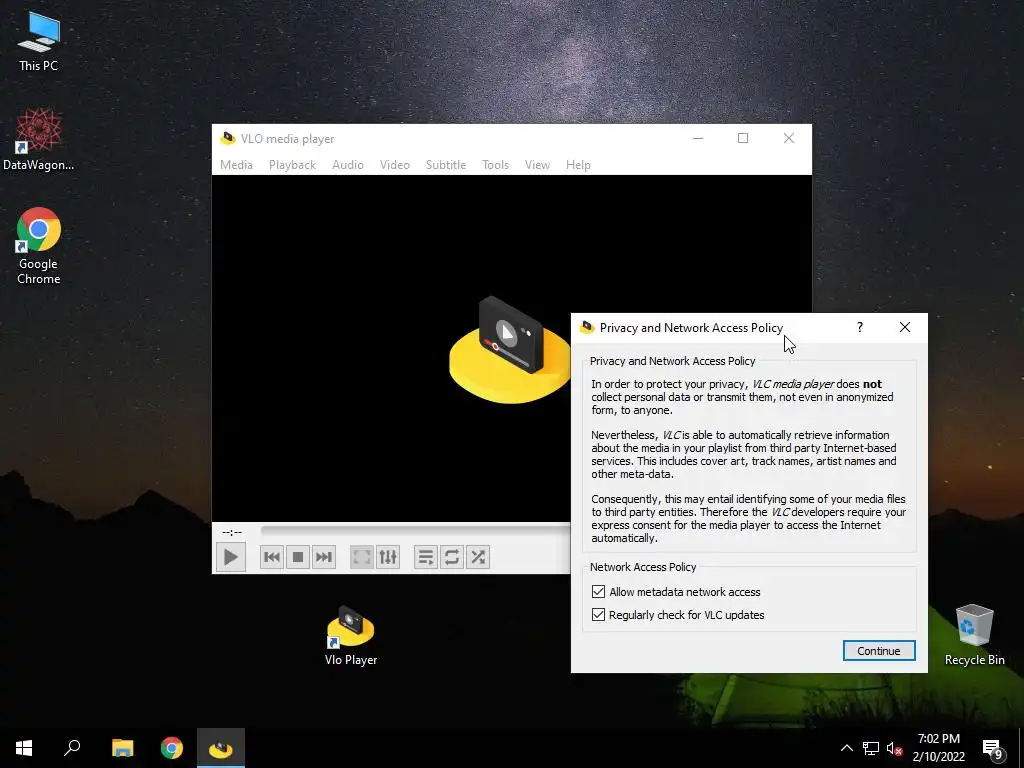Open the Playback menu
Image resolution: width=1024 pixels, height=768 pixels.
click(x=293, y=165)
